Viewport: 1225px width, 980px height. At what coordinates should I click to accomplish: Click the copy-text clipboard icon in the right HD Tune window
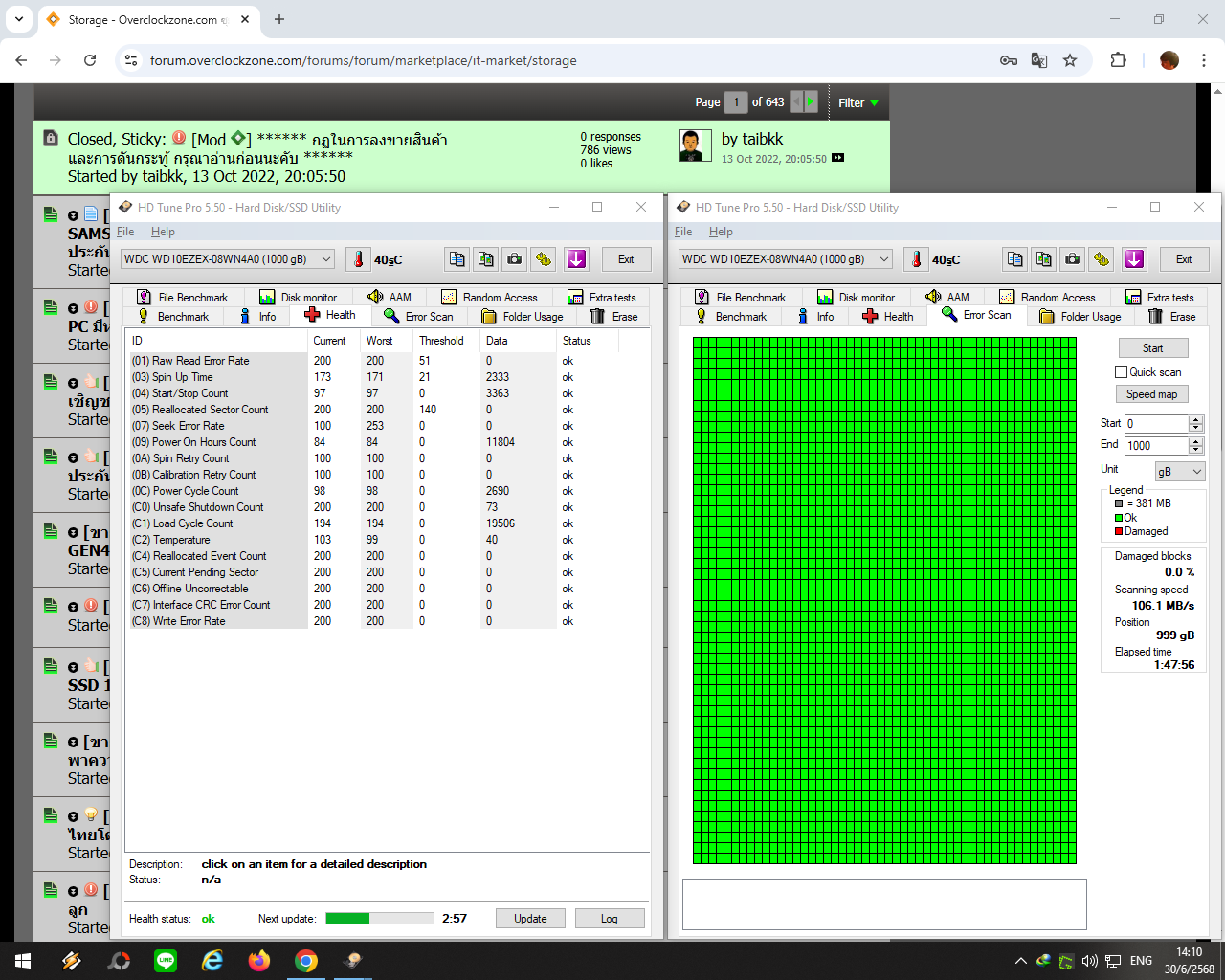pos(1015,259)
